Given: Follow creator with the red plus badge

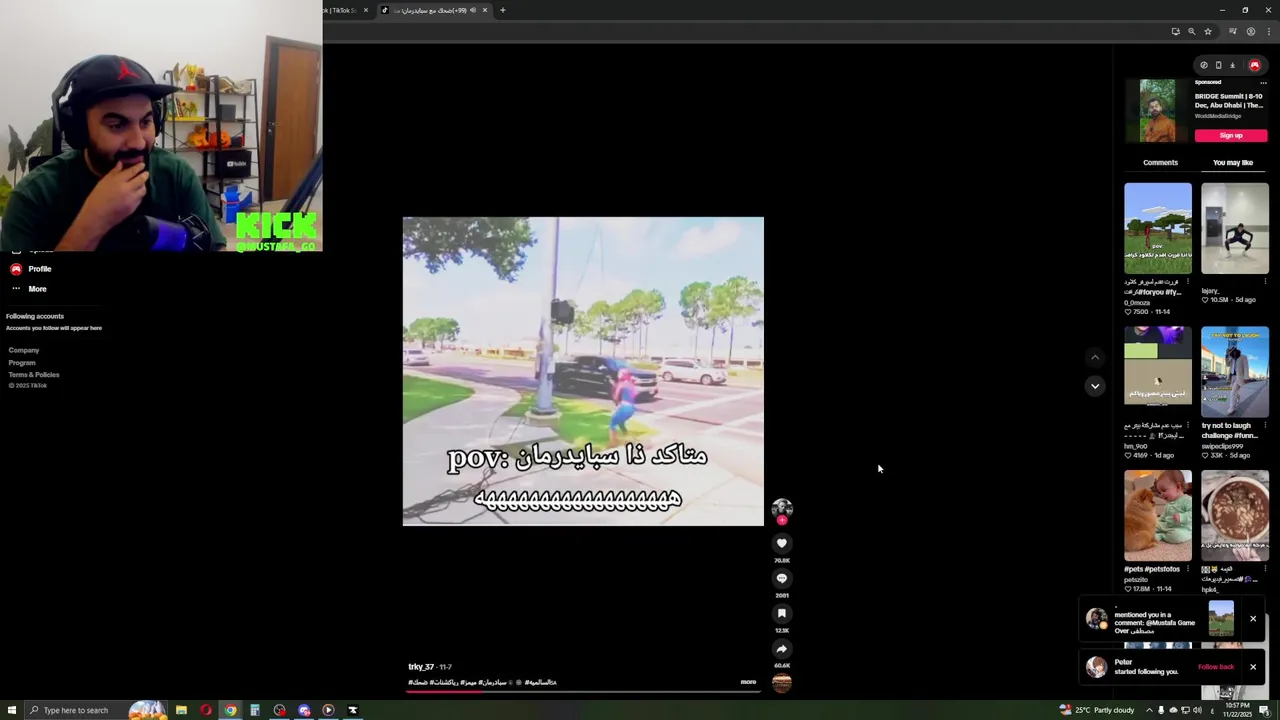Looking at the screenshot, I should (782, 520).
